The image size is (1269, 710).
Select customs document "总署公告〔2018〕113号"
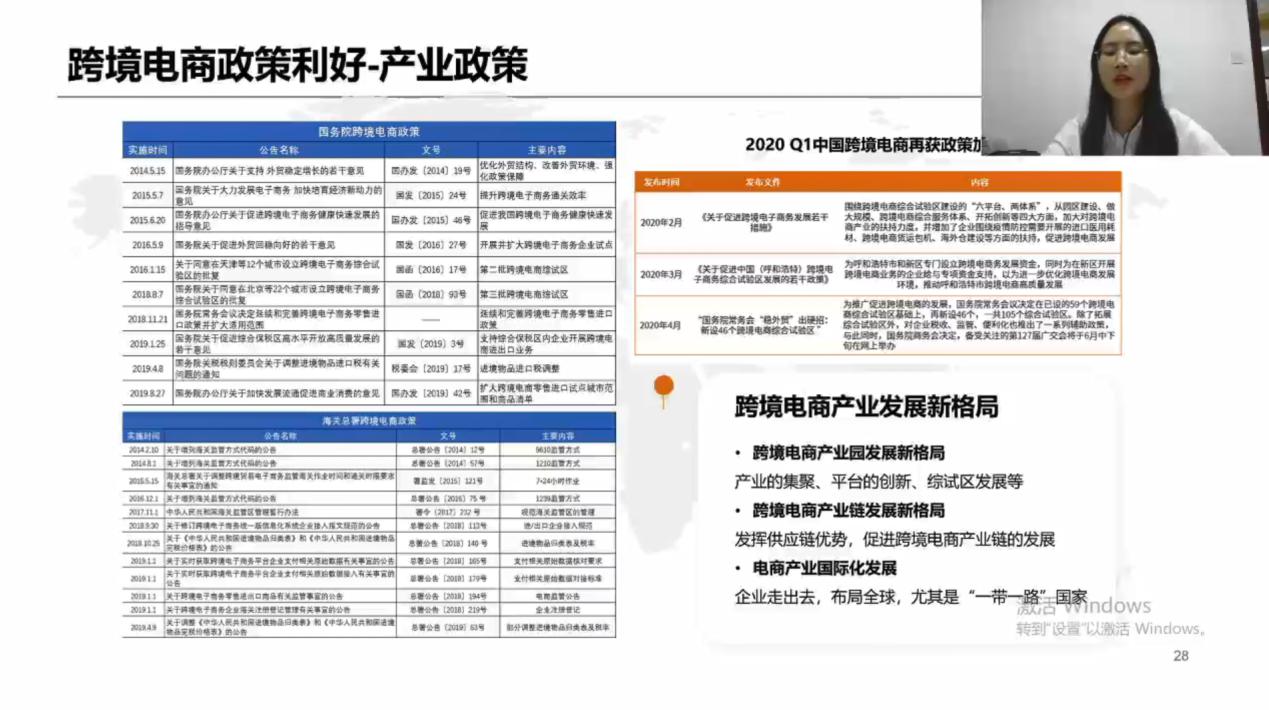tap(447, 525)
